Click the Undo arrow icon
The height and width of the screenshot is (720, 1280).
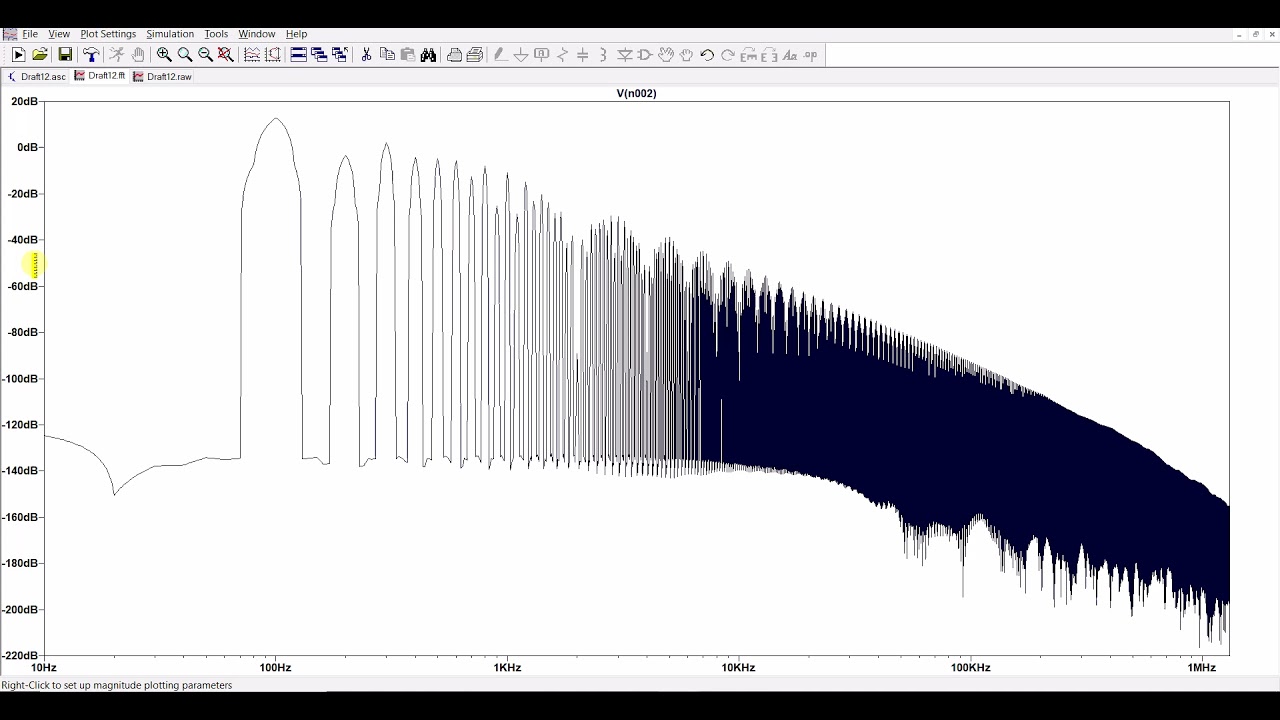tap(707, 55)
